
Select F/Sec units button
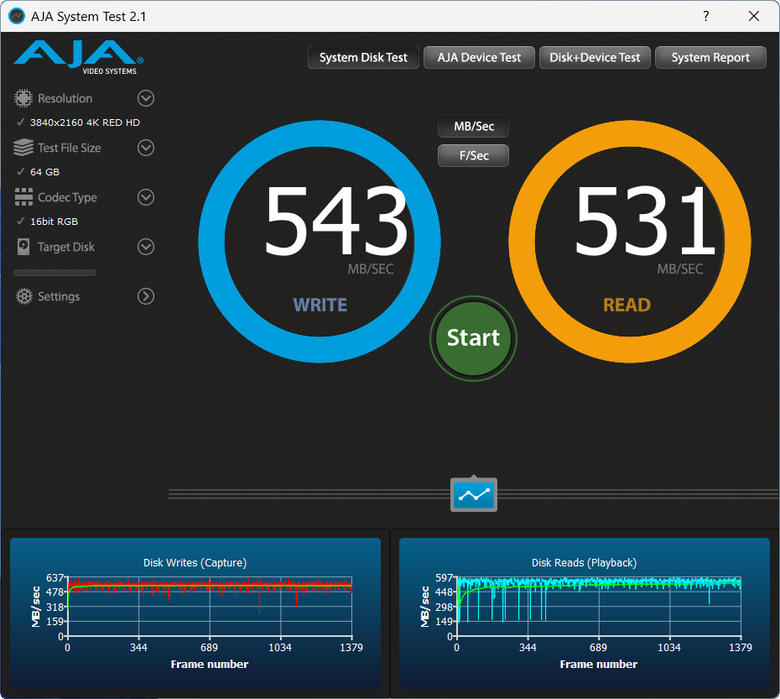(x=474, y=156)
